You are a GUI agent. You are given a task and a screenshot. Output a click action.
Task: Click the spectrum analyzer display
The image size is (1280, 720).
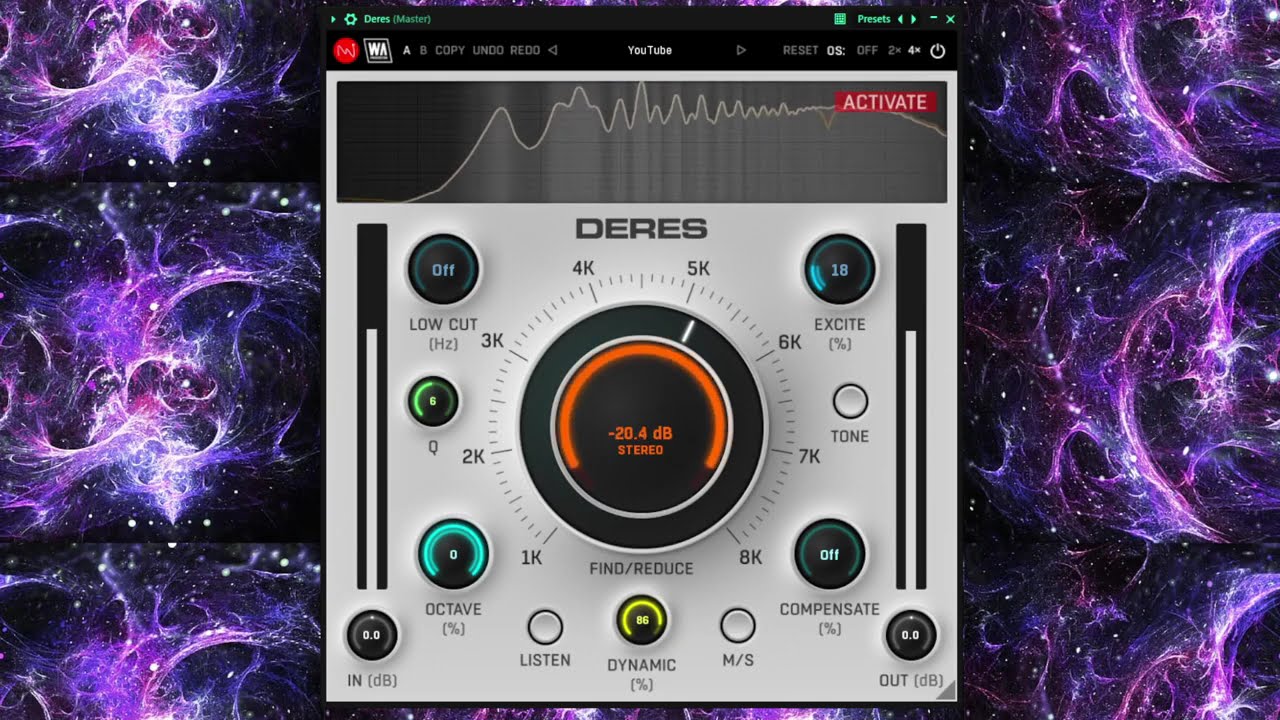pos(642,142)
